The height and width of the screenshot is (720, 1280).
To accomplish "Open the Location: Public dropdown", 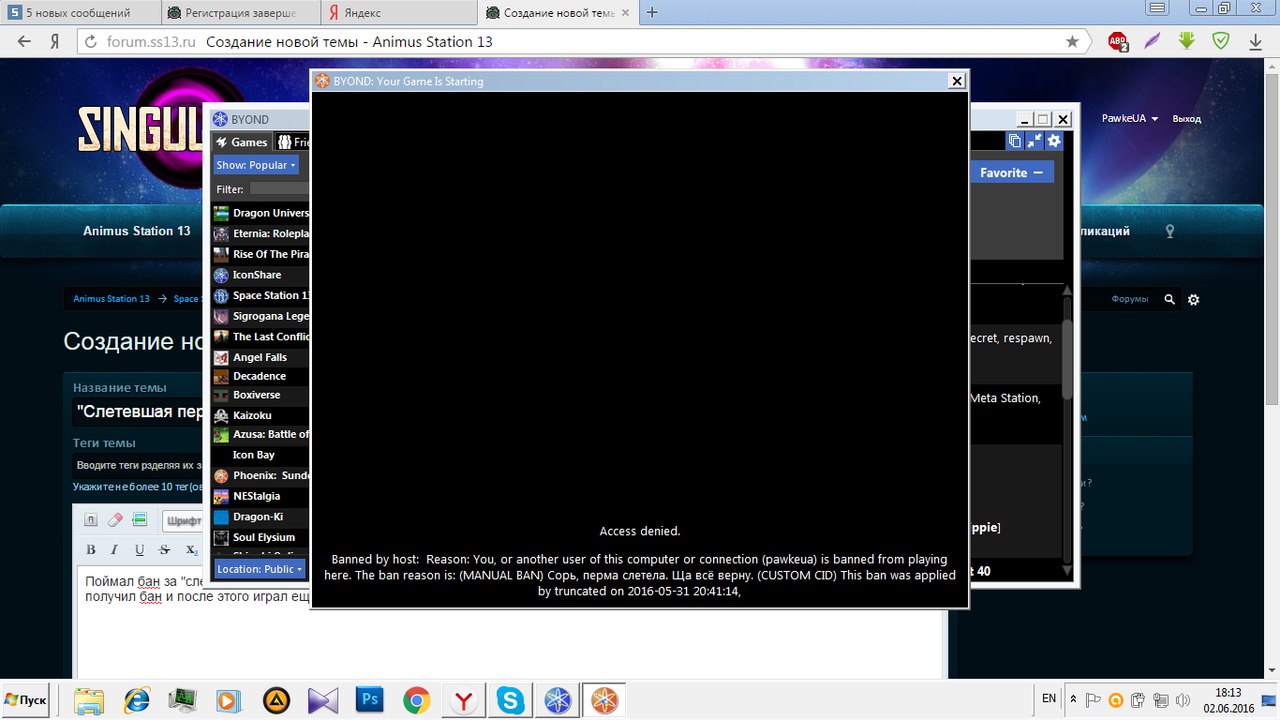I will click(x=260, y=569).
